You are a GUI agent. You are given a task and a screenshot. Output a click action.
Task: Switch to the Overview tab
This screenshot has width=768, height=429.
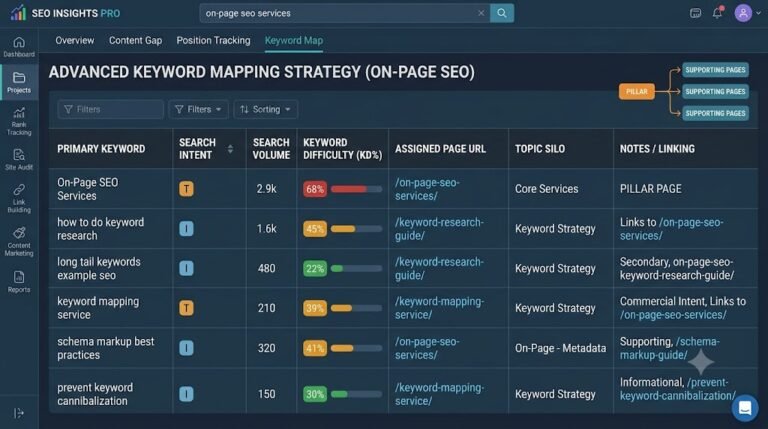[74, 41]
